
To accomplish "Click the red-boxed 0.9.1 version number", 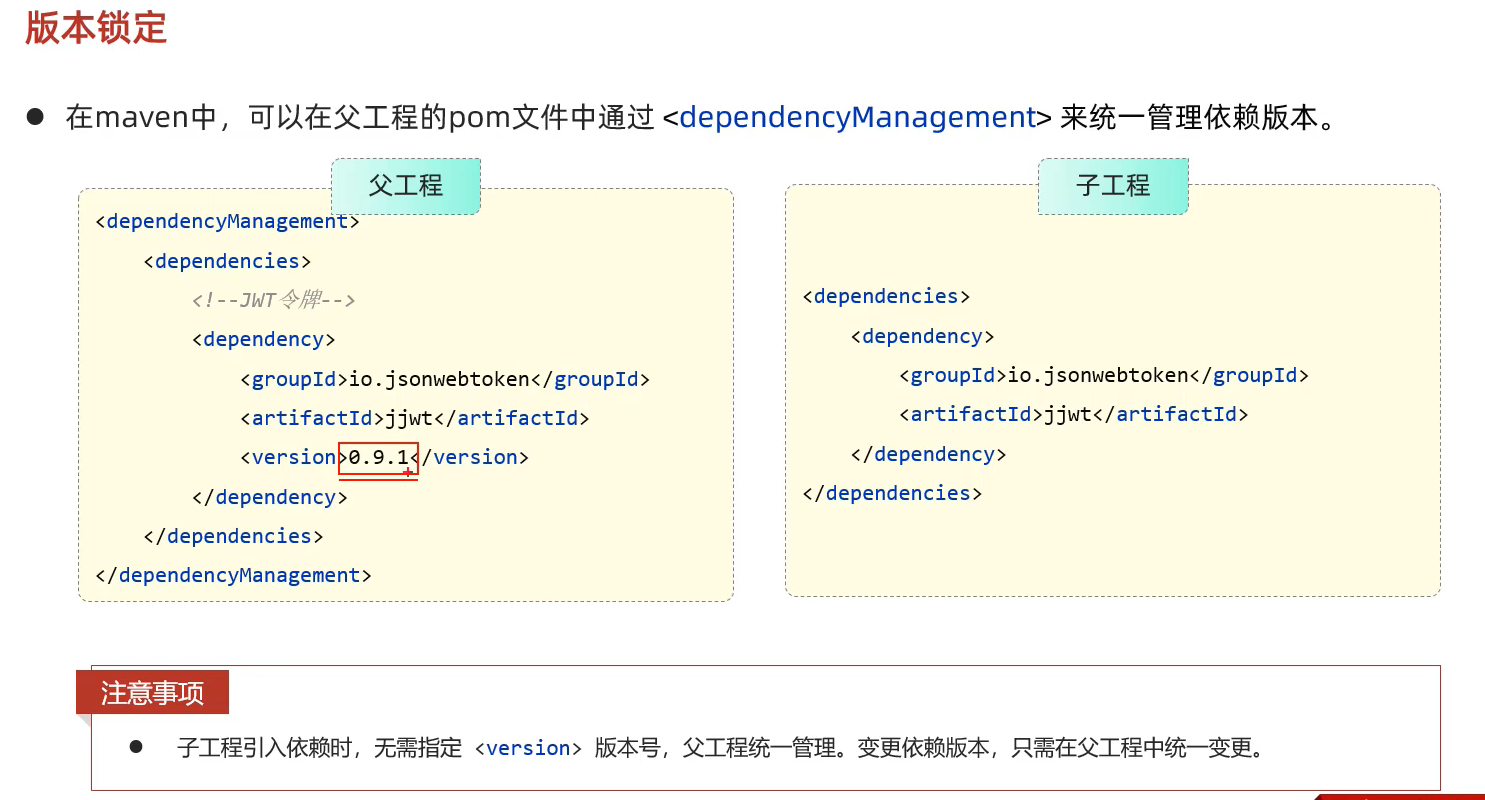I will tap(378, 458).
